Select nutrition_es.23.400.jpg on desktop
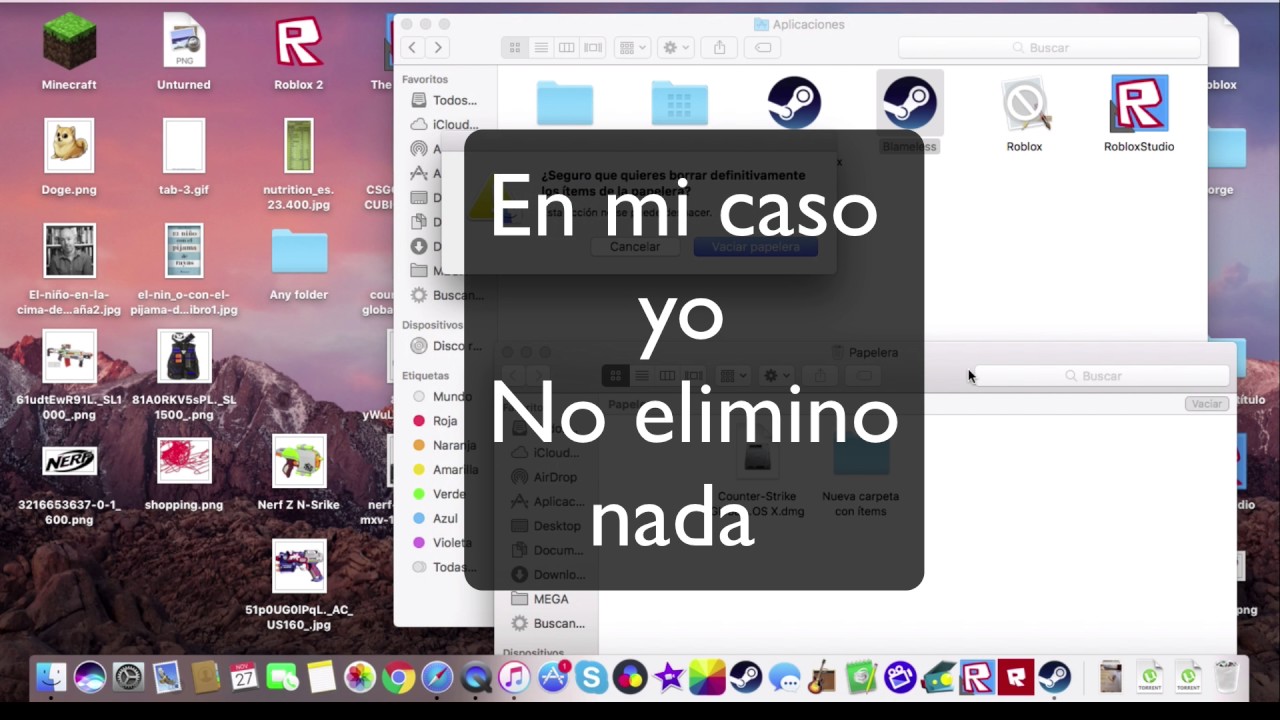 (x=299, y=165)
